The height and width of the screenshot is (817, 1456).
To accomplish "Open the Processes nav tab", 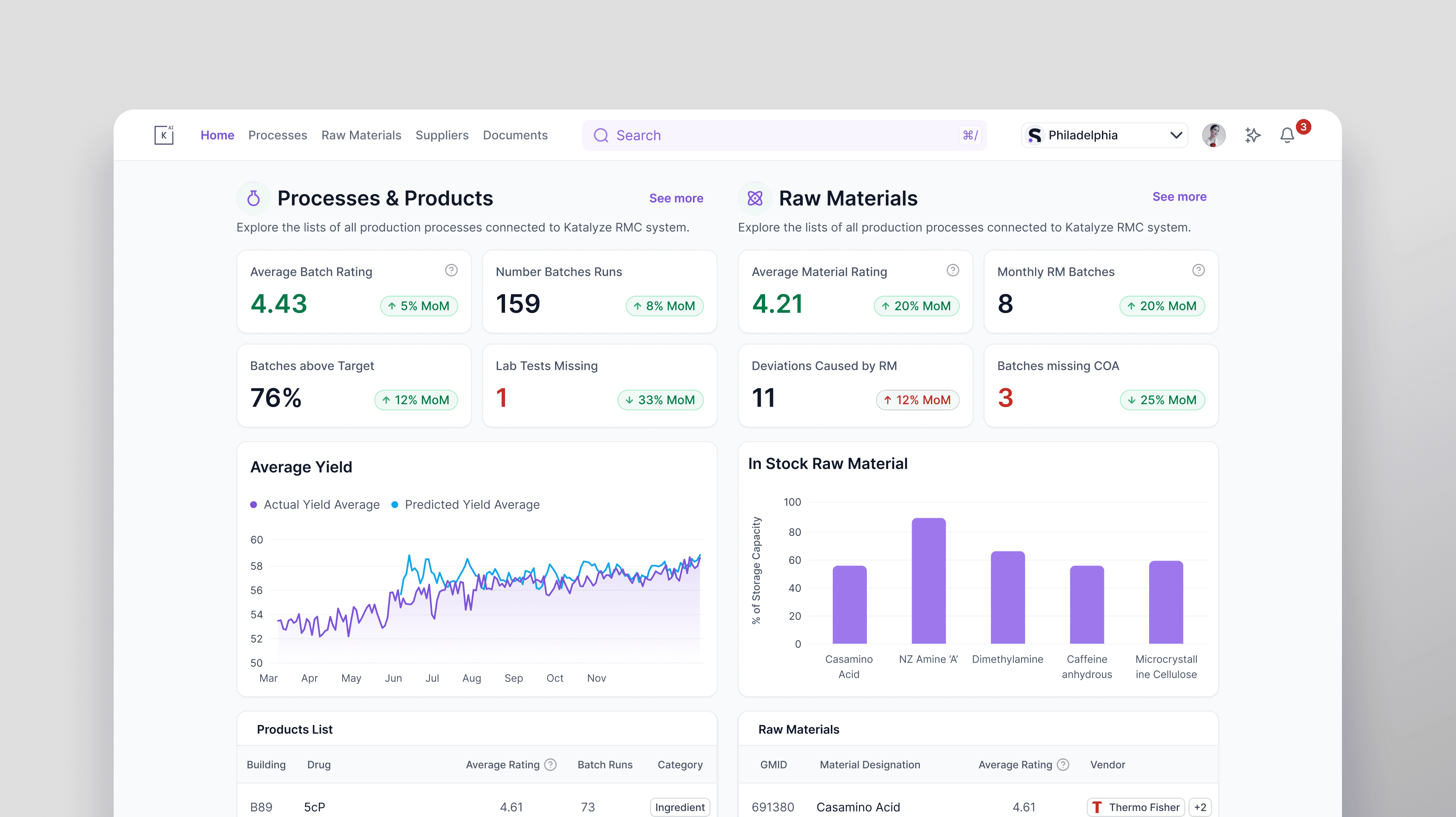I will point(277,135).
